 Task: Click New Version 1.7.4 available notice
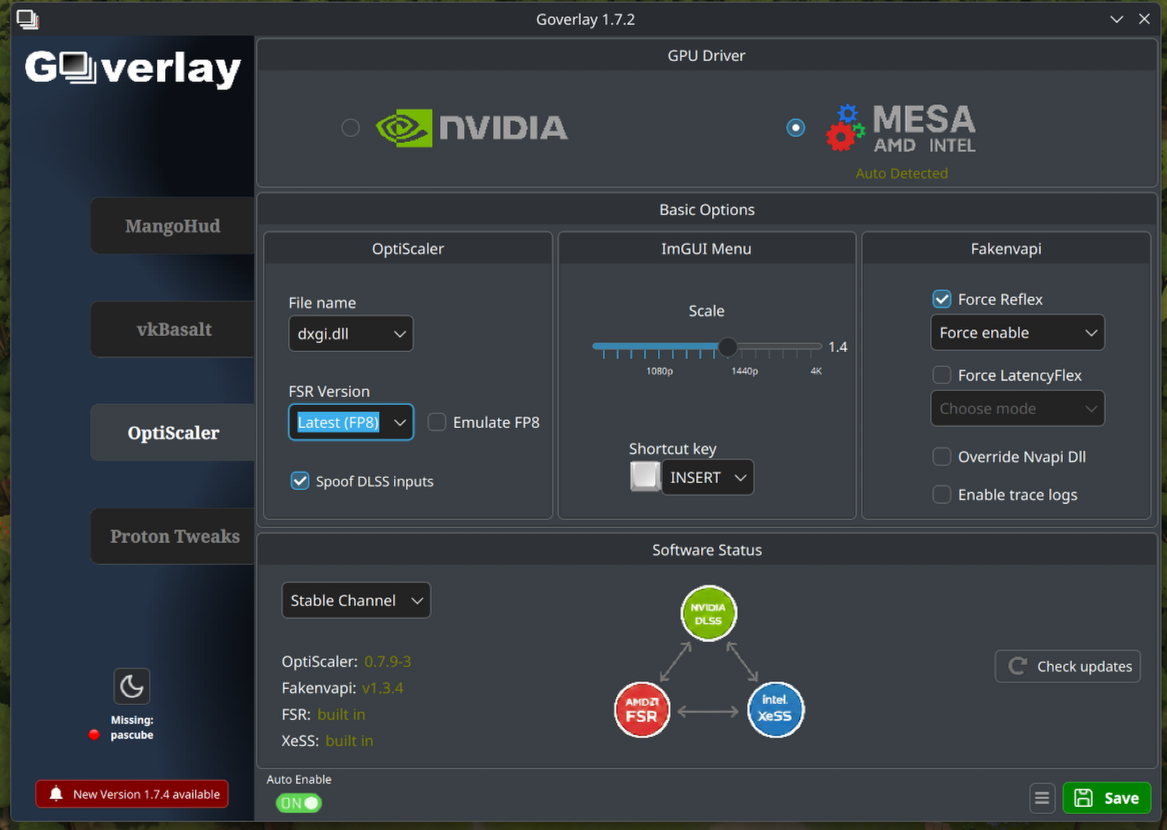tap(132, 794)
